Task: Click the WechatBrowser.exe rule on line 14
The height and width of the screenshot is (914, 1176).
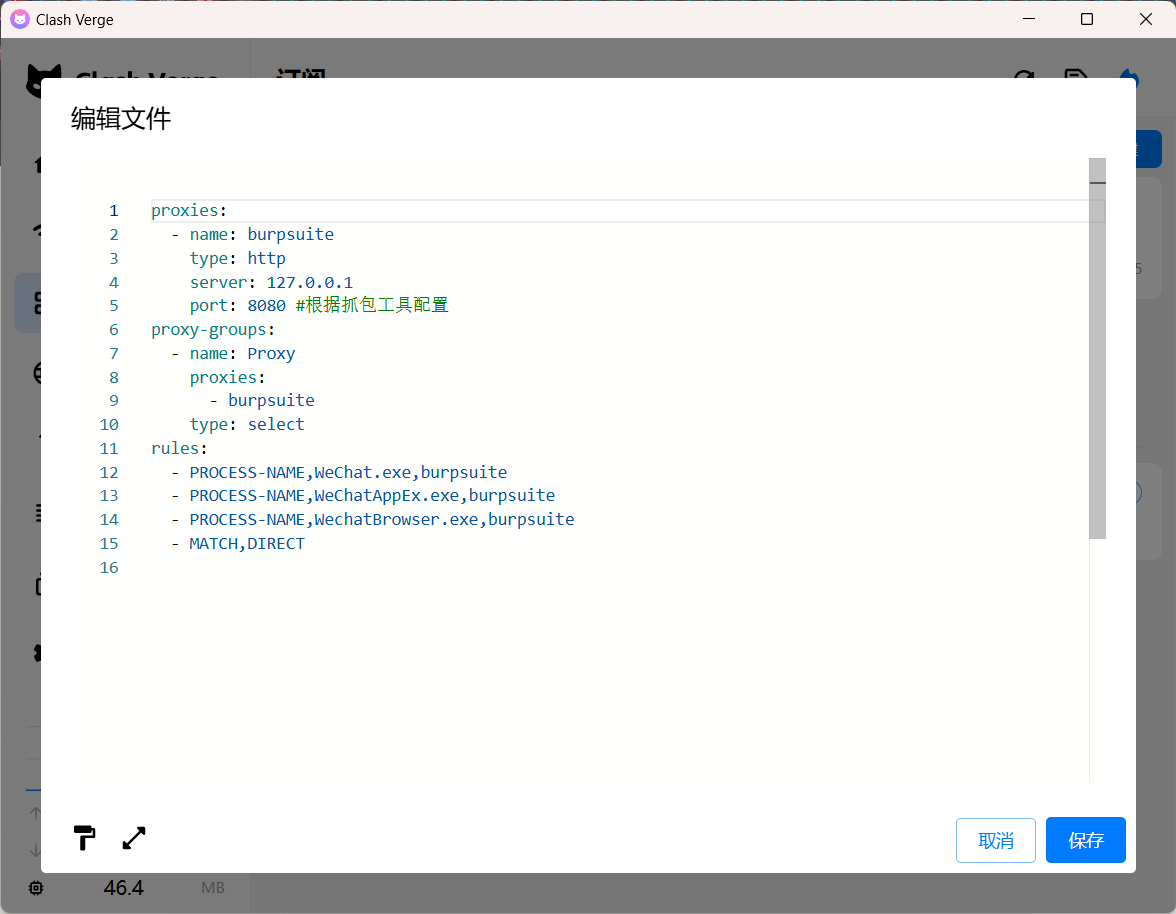Action: coord(381,520)
